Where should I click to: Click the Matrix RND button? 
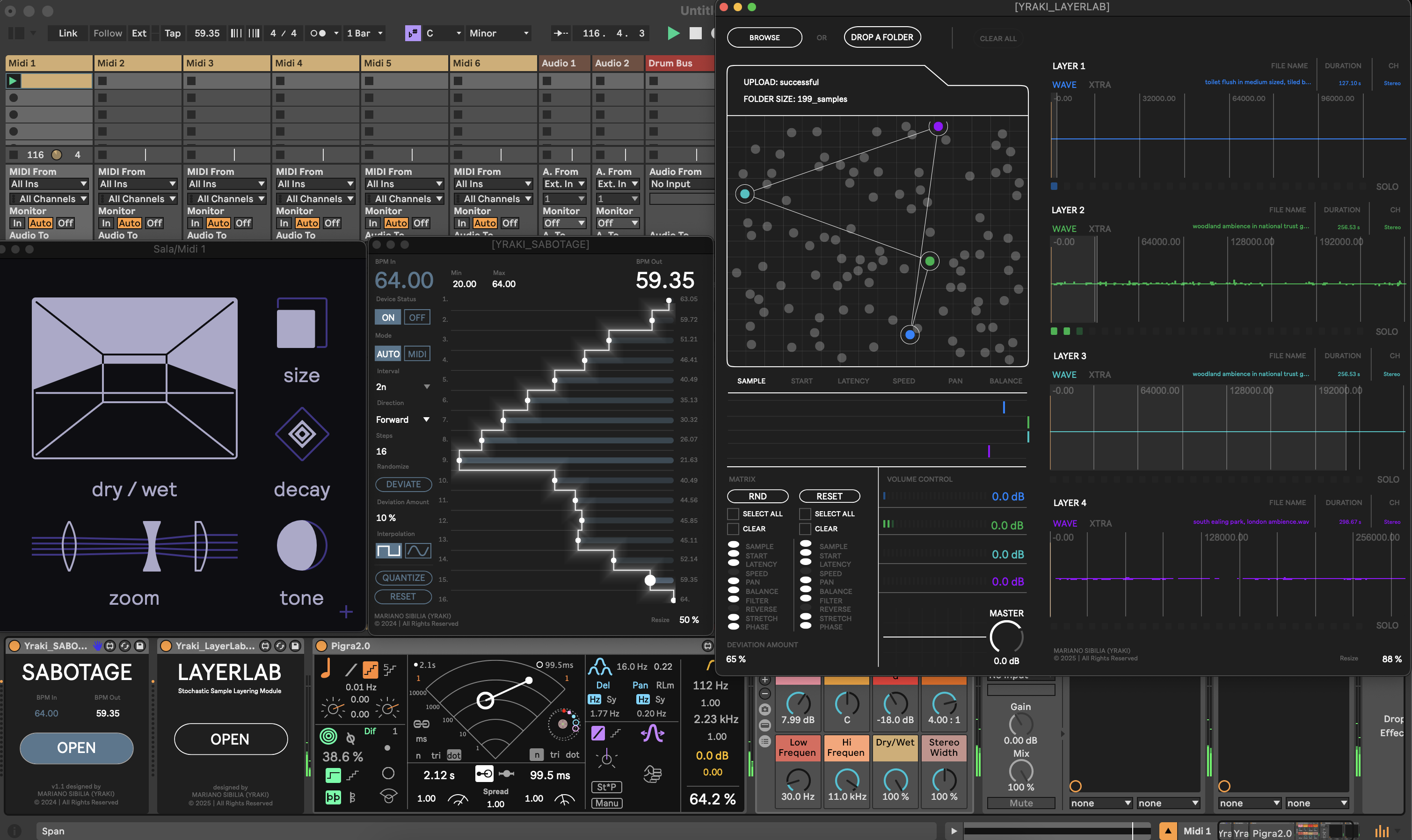point(757,496)
